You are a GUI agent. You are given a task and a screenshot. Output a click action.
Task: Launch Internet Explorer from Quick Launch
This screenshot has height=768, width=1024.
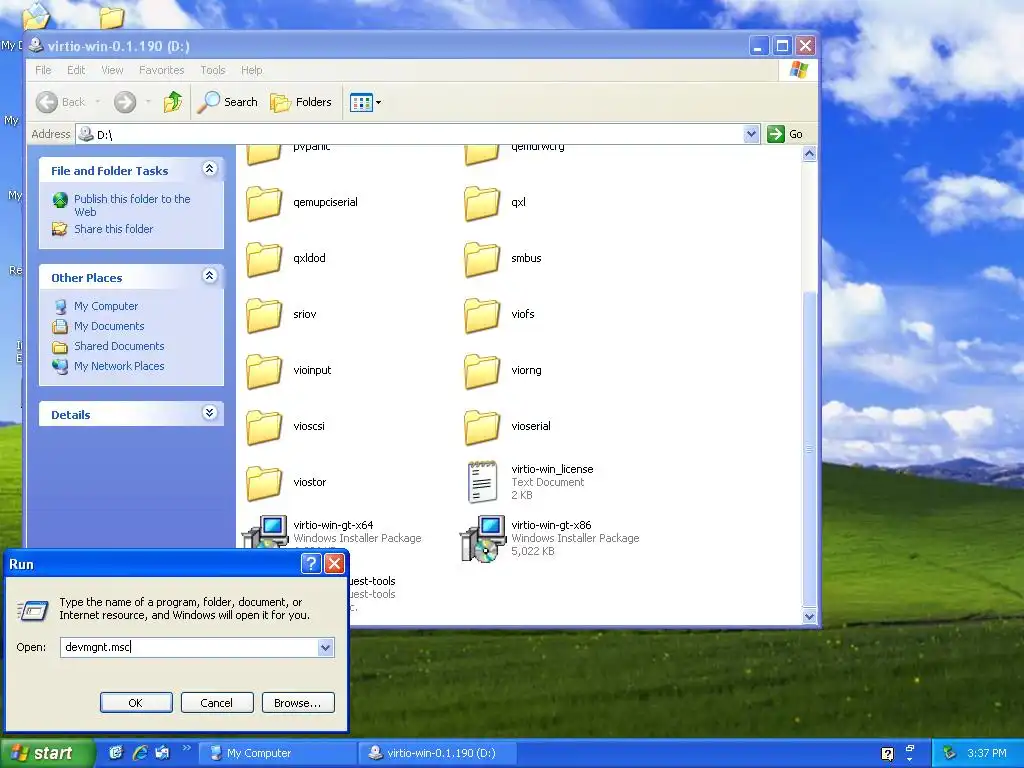point(139,753)
